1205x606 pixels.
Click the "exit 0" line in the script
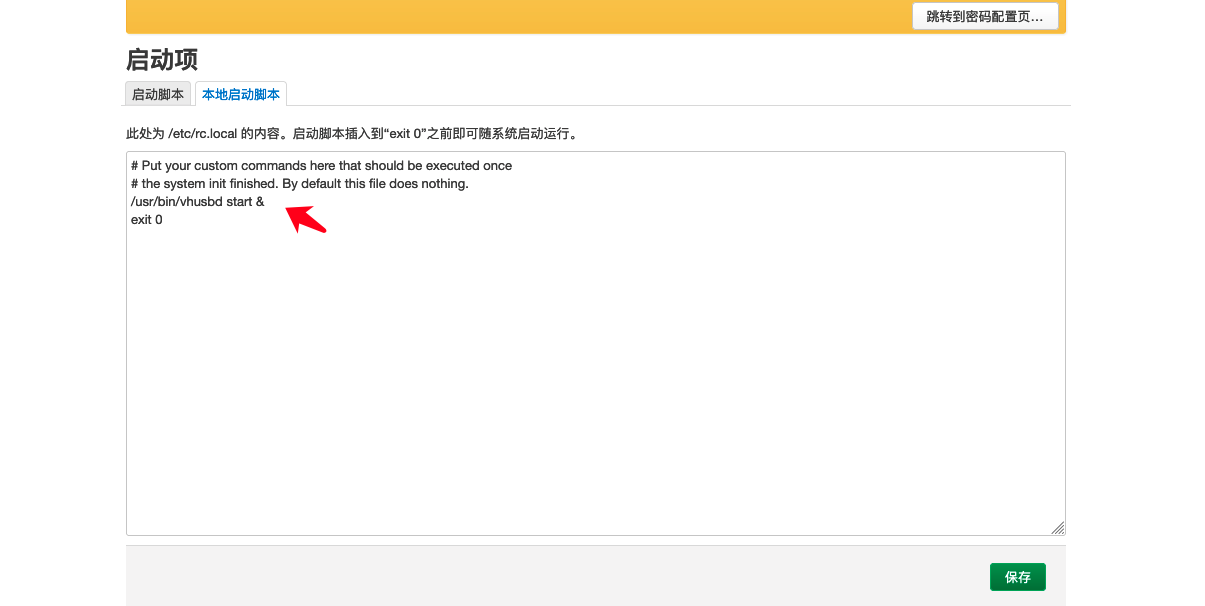(147, 220)
